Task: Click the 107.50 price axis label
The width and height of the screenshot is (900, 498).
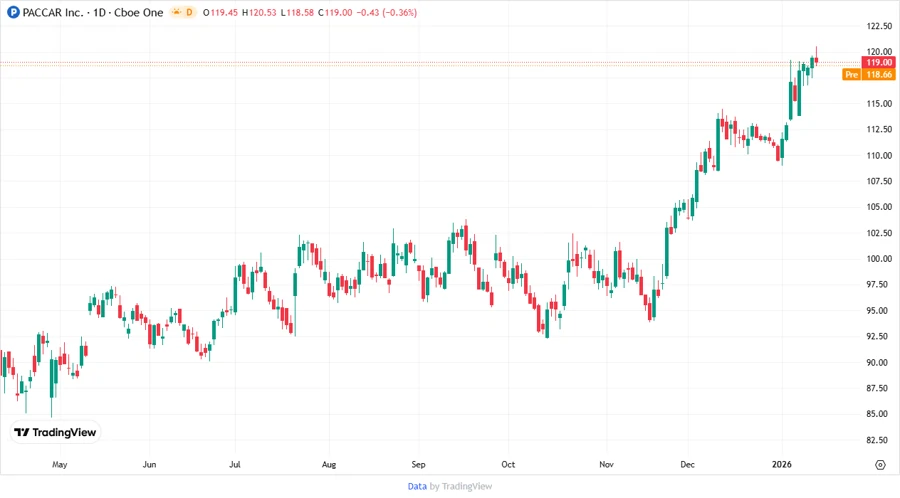Action: (879, 181)
